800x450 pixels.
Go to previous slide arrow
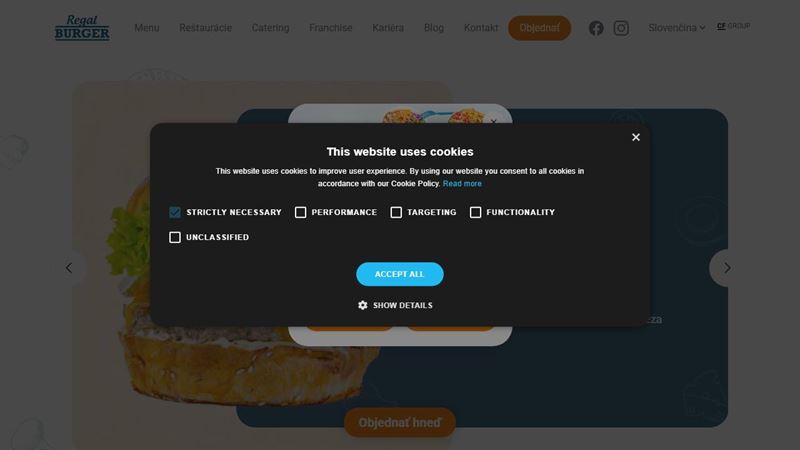pos(69,268)
